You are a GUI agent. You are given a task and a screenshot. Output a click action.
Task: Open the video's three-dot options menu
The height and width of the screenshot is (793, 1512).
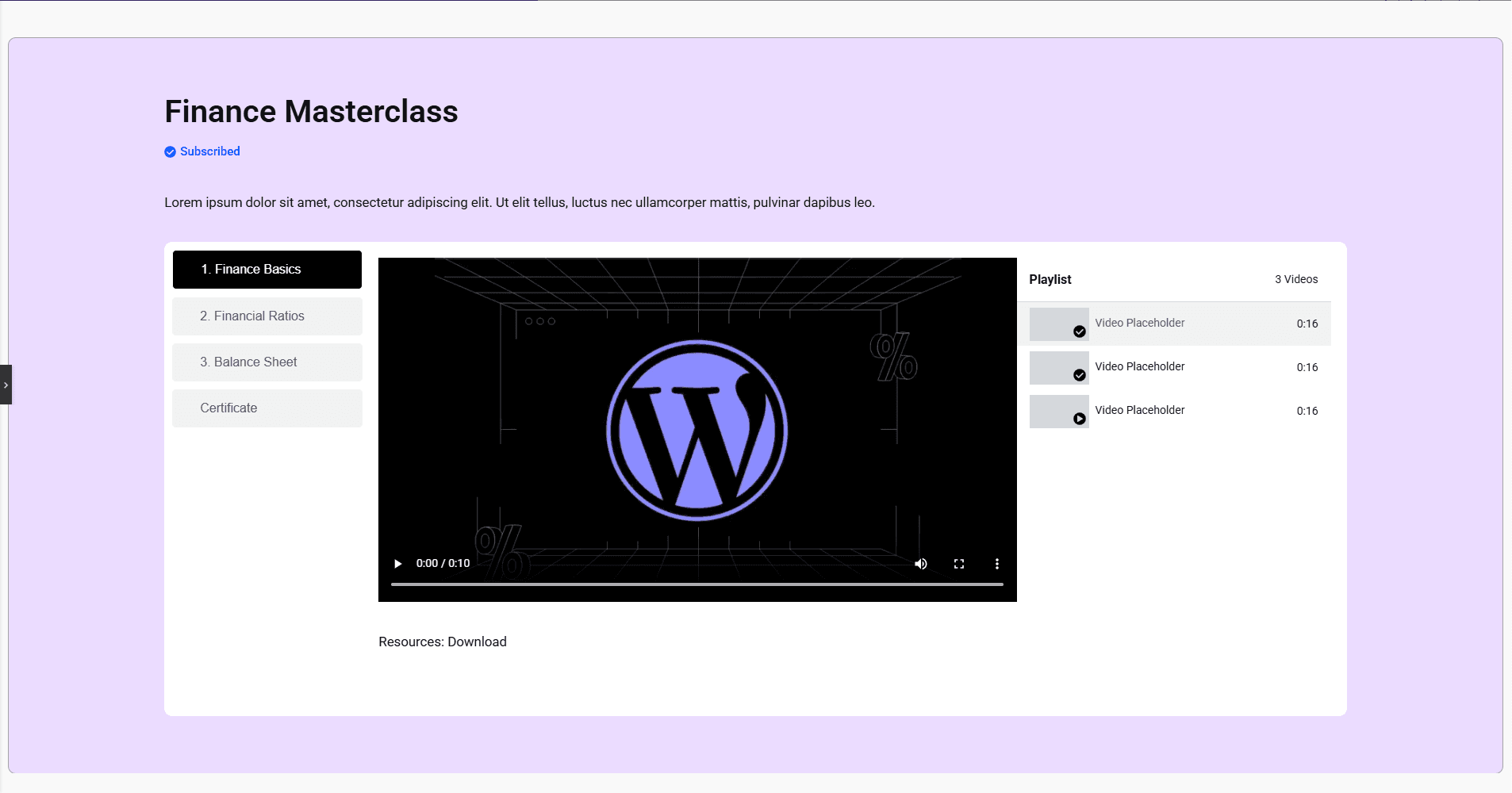(x=997, y=564)
